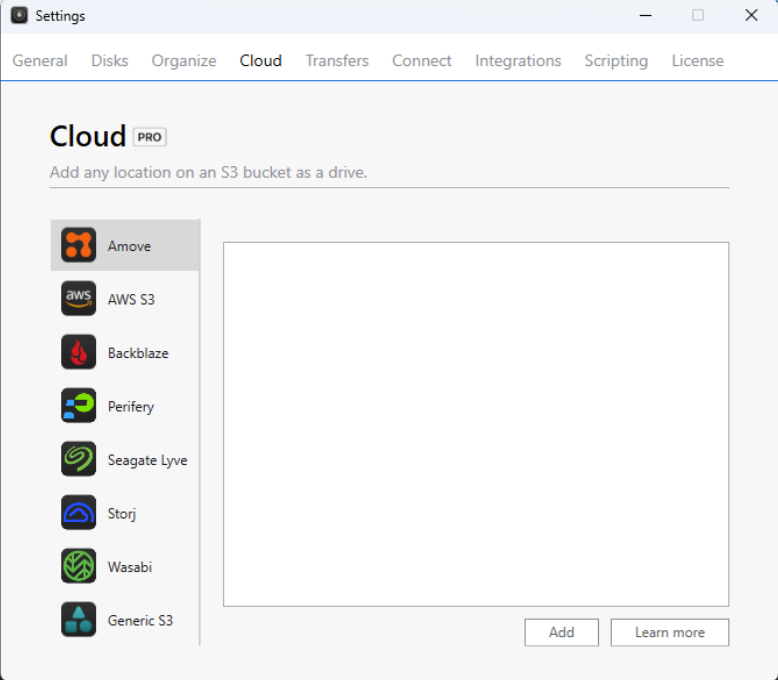Choose the Wasabi leaf icon

pyautogui.click(x=78, y=566)
